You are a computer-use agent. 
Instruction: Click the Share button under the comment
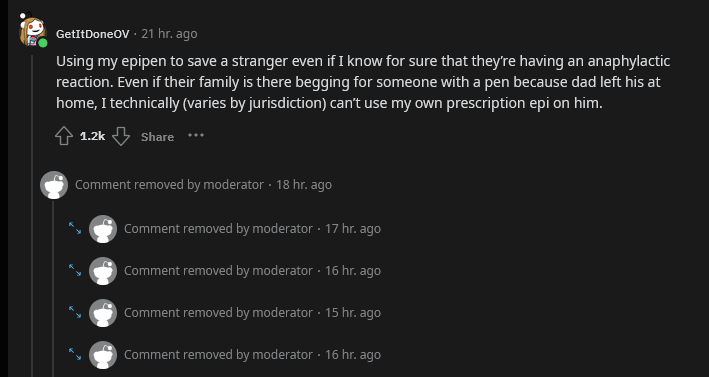click(157, 137)
